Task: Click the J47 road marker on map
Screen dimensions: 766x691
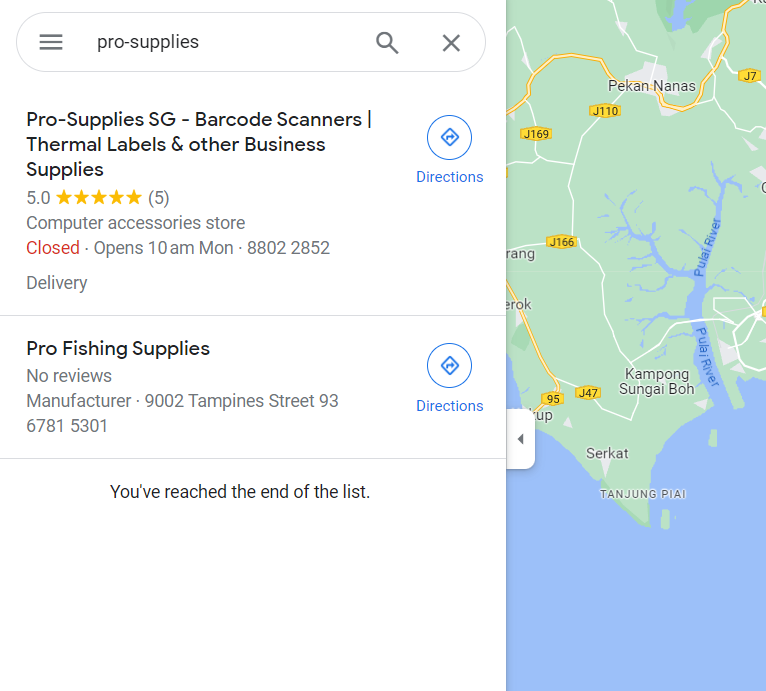Action: pyautogui.click(x=588, y=392)
